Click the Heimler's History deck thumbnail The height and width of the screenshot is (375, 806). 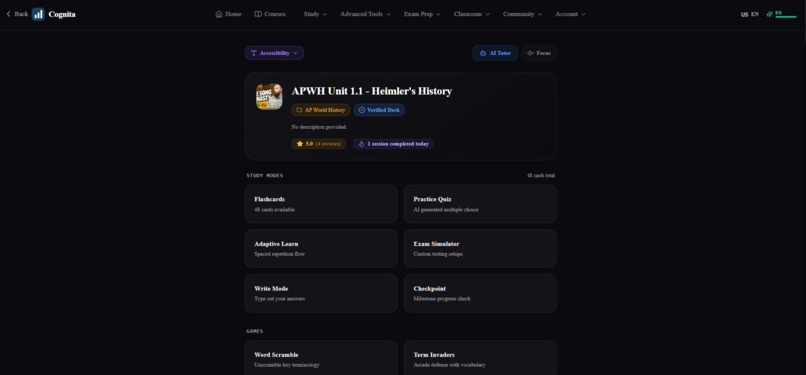[269, 96]
